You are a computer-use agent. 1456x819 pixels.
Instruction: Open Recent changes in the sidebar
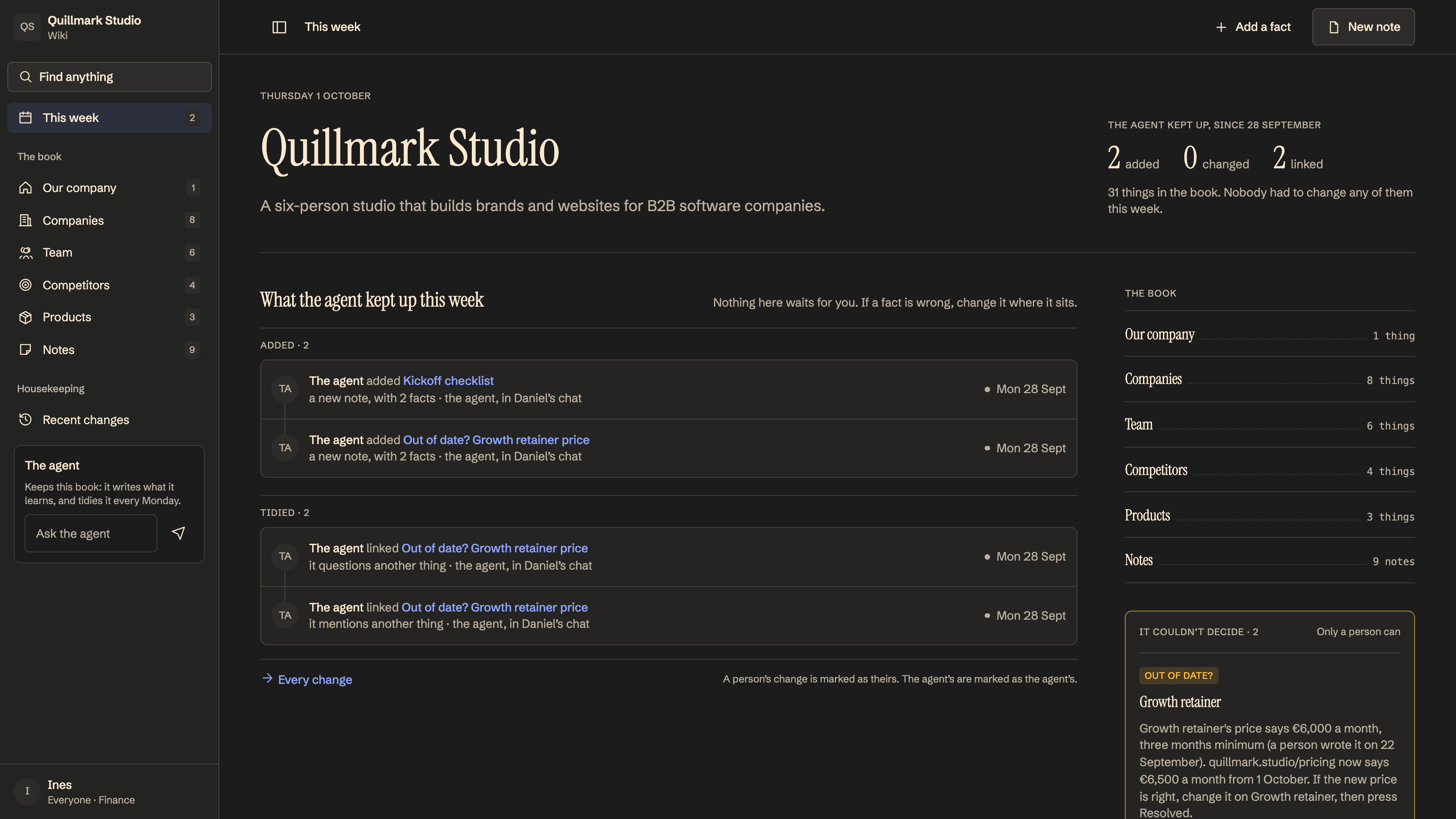(x=110, y=420)
